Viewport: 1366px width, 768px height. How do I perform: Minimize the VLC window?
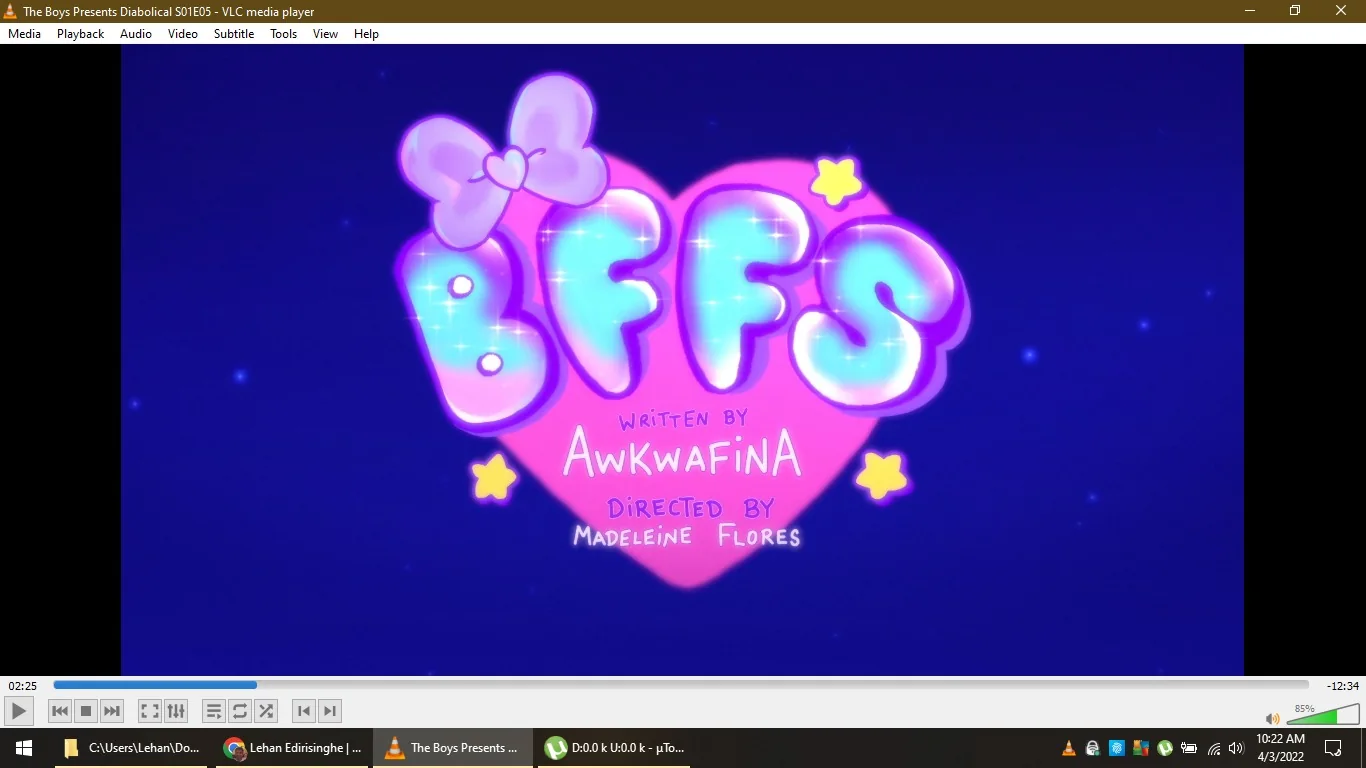point(1250,11)
